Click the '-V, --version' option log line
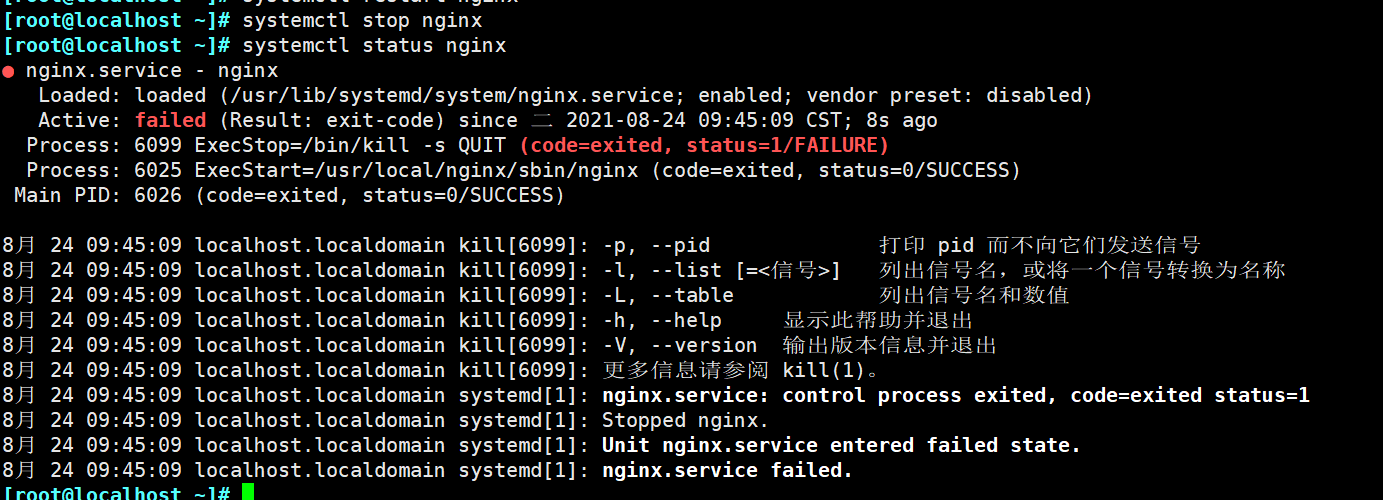Image resolution: width=1383 pixels, height=500 pixels. tap(500, 346)
